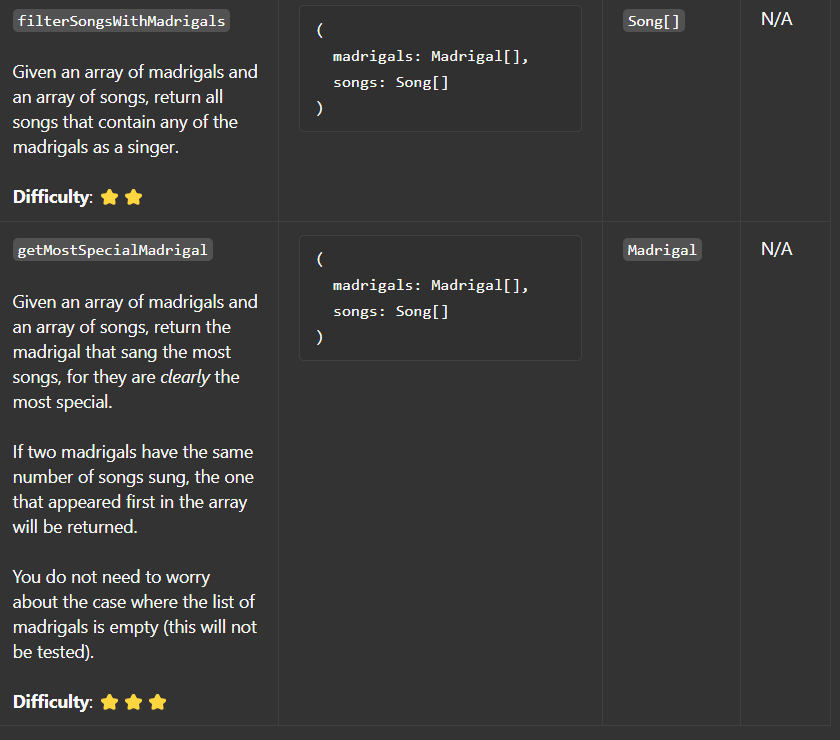Select the bottom N/A cell
The image size is (840, 740).
777,248
